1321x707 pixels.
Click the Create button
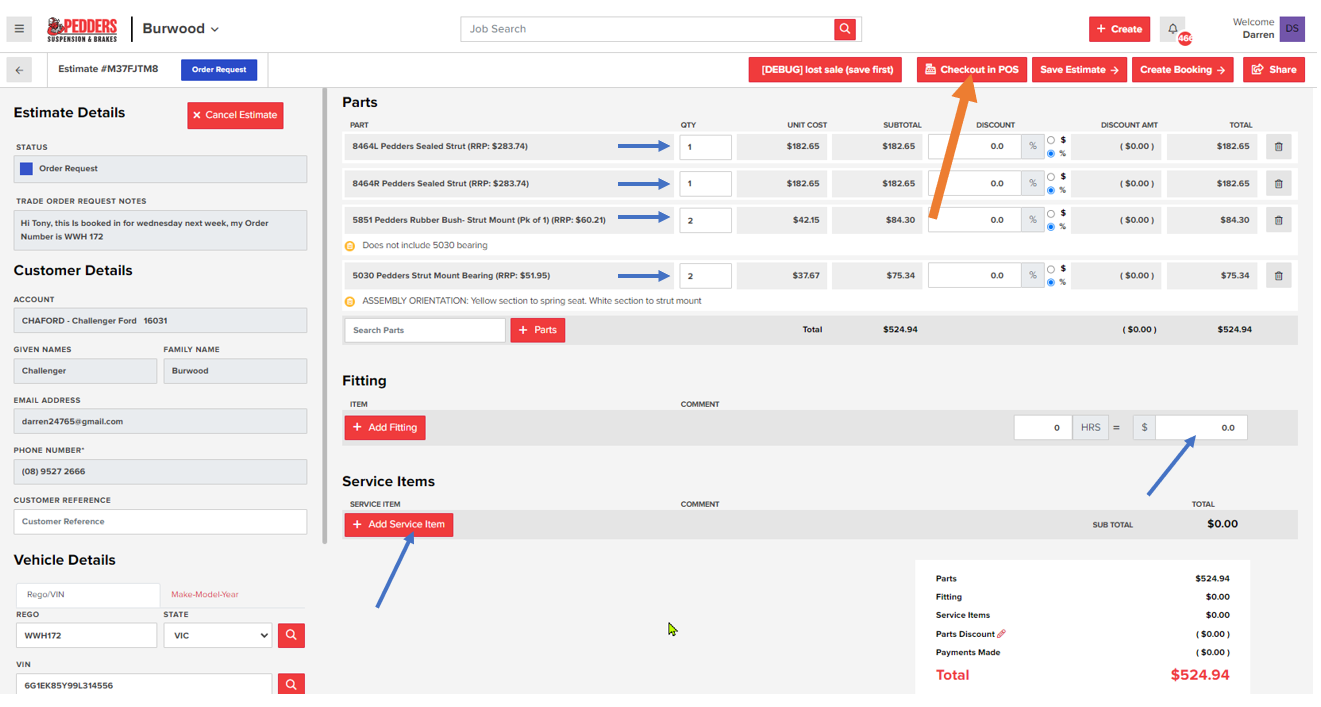[x=1119, y=29]
